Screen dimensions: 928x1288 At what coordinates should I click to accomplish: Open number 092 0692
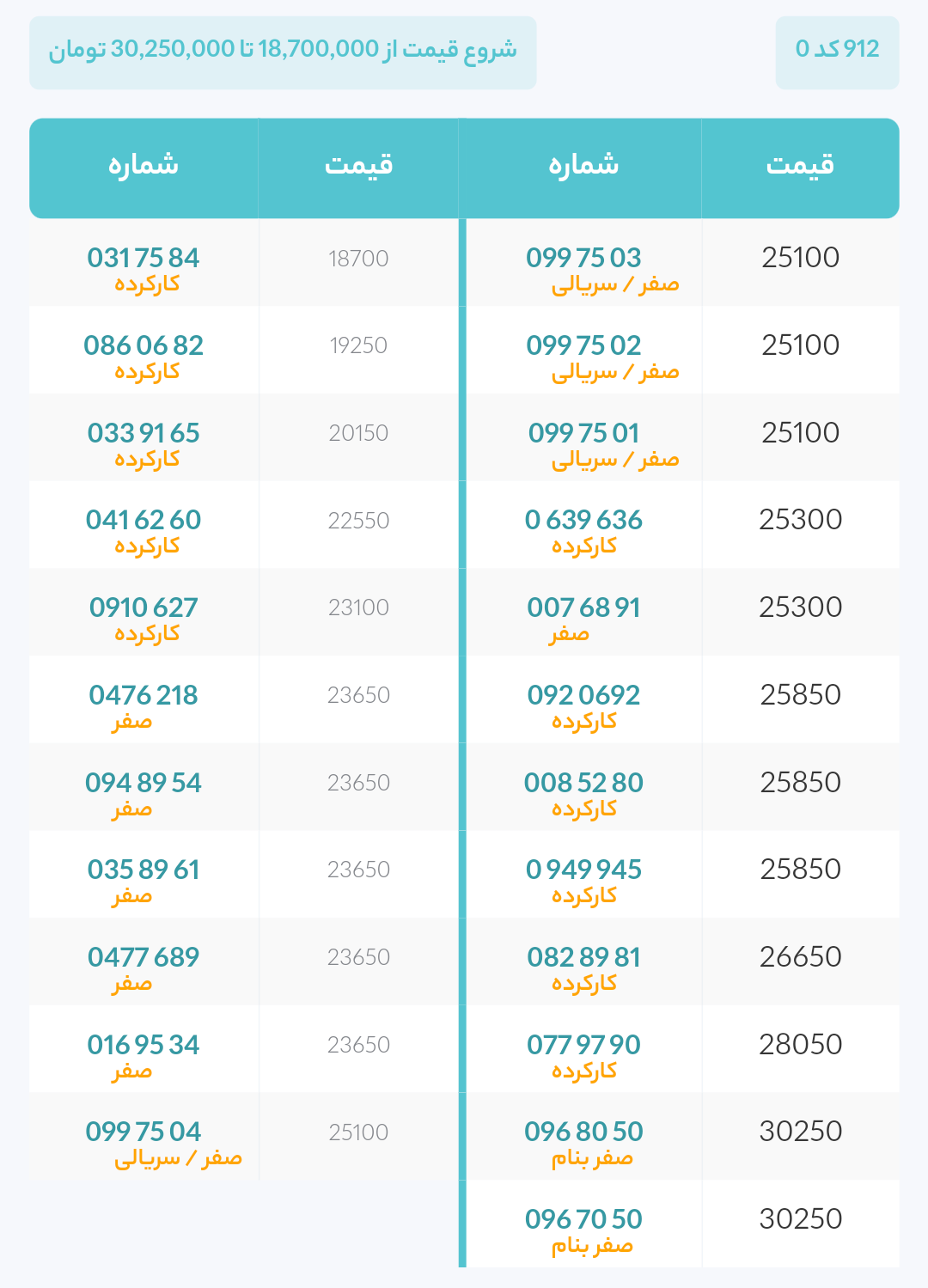coord(583,695)
